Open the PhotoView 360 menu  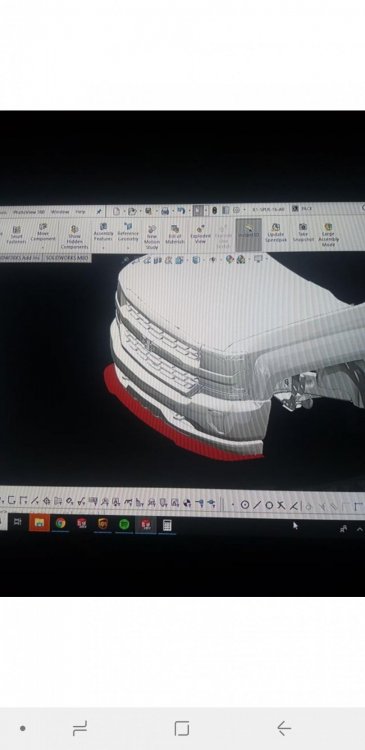coord(28,212)
